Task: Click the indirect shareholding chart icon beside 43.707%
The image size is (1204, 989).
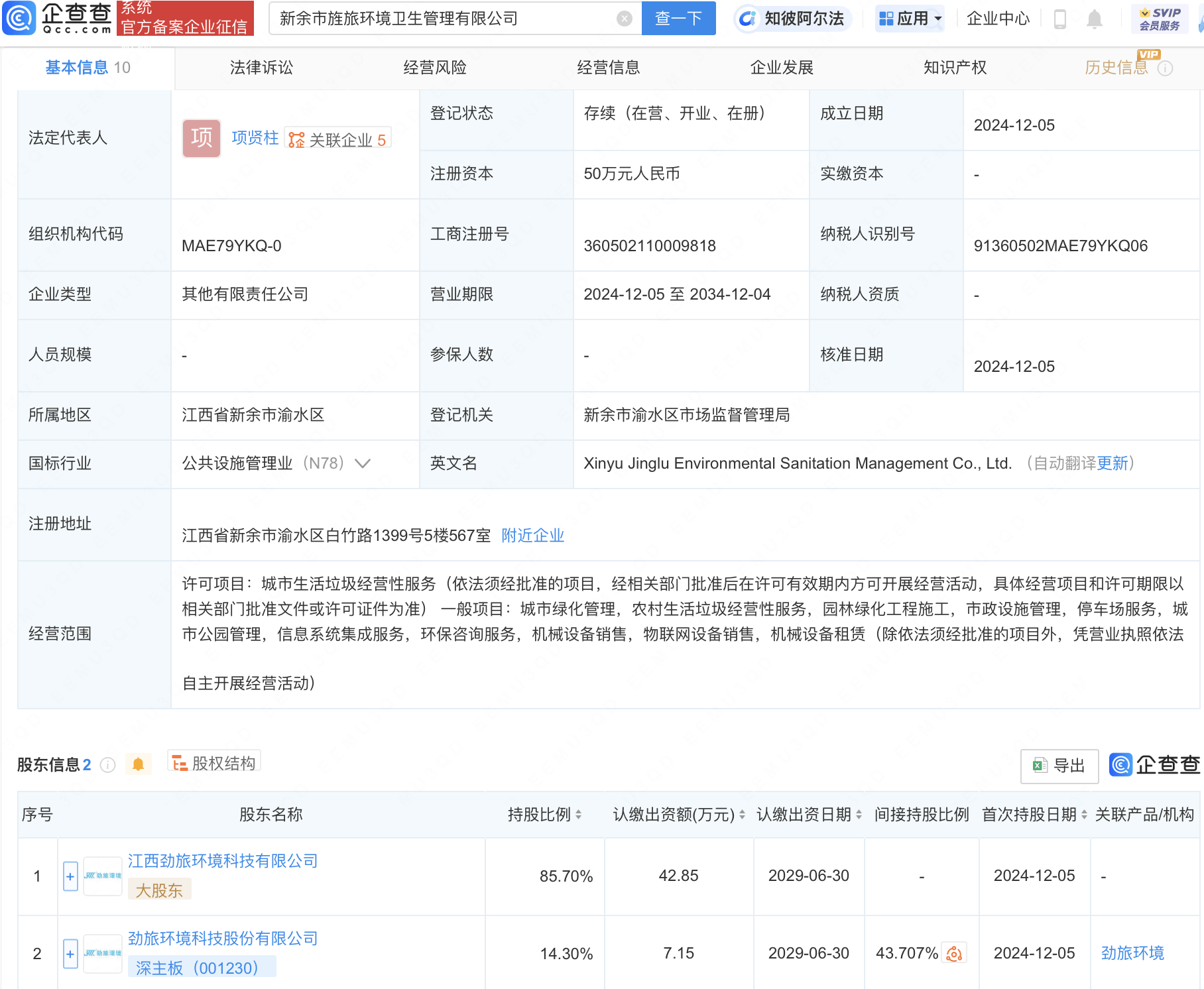Action: [955, 953]
